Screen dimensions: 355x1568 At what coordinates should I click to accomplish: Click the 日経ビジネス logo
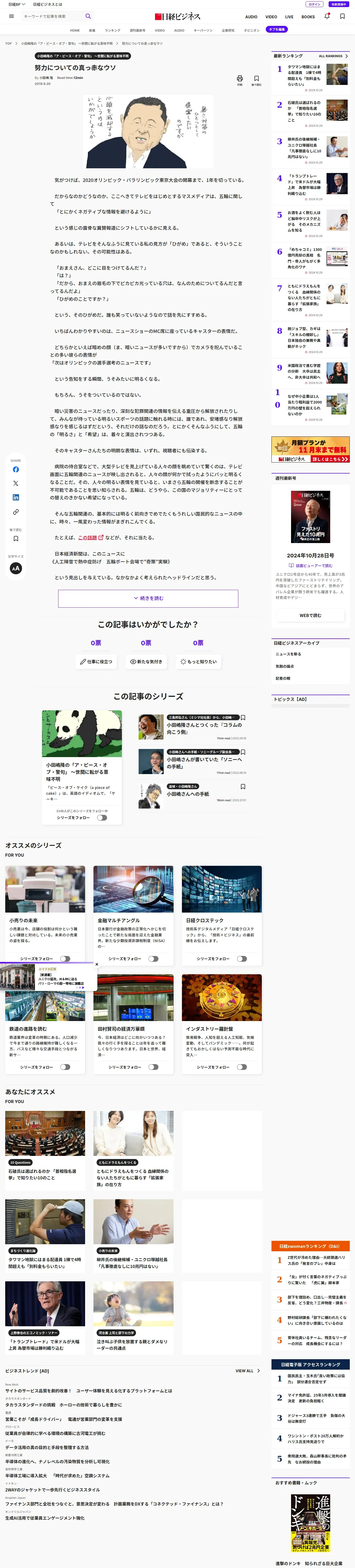(177, 16)
